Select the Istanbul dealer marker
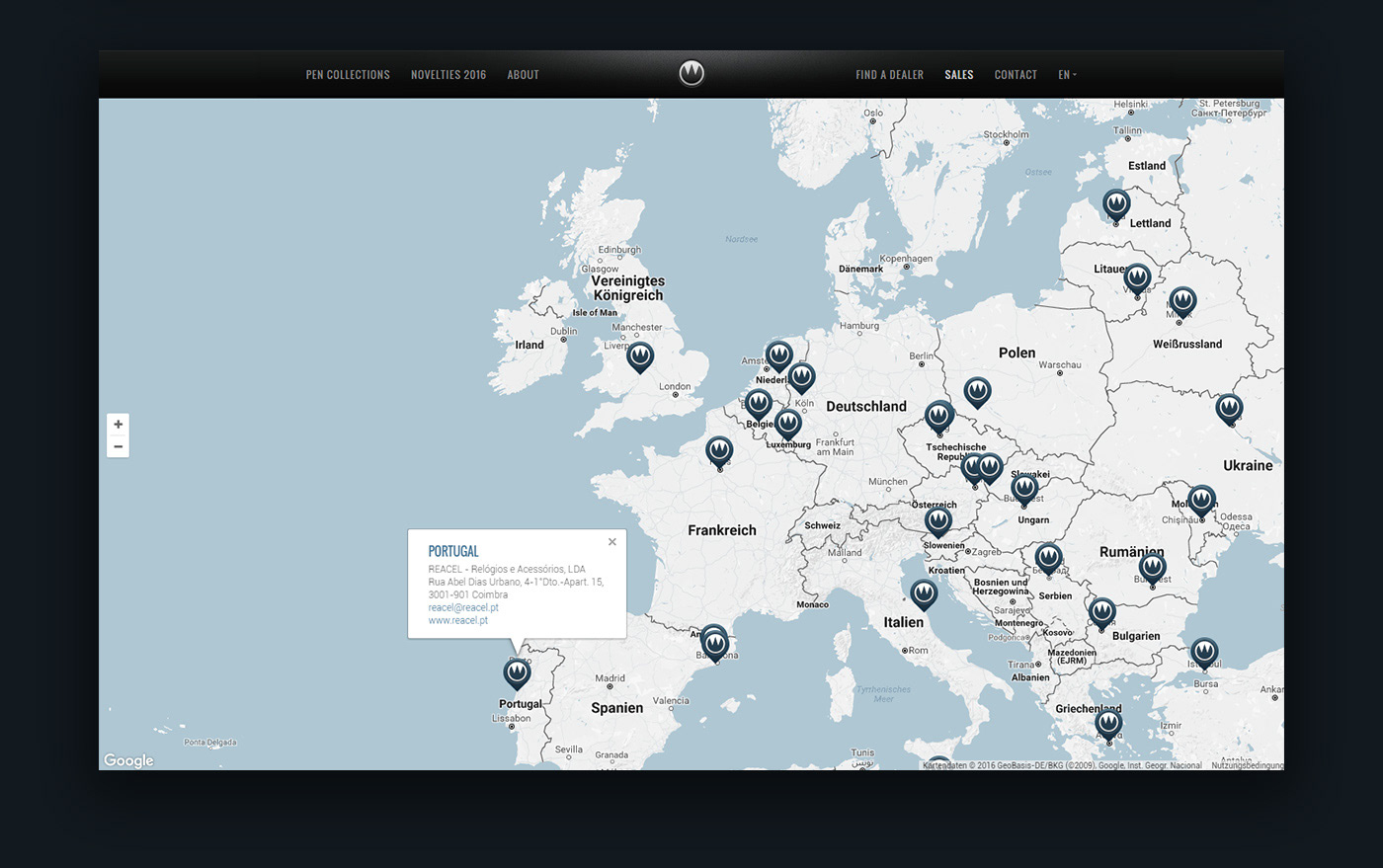Screen dimensions: 1383x868 coord(1203,652)
